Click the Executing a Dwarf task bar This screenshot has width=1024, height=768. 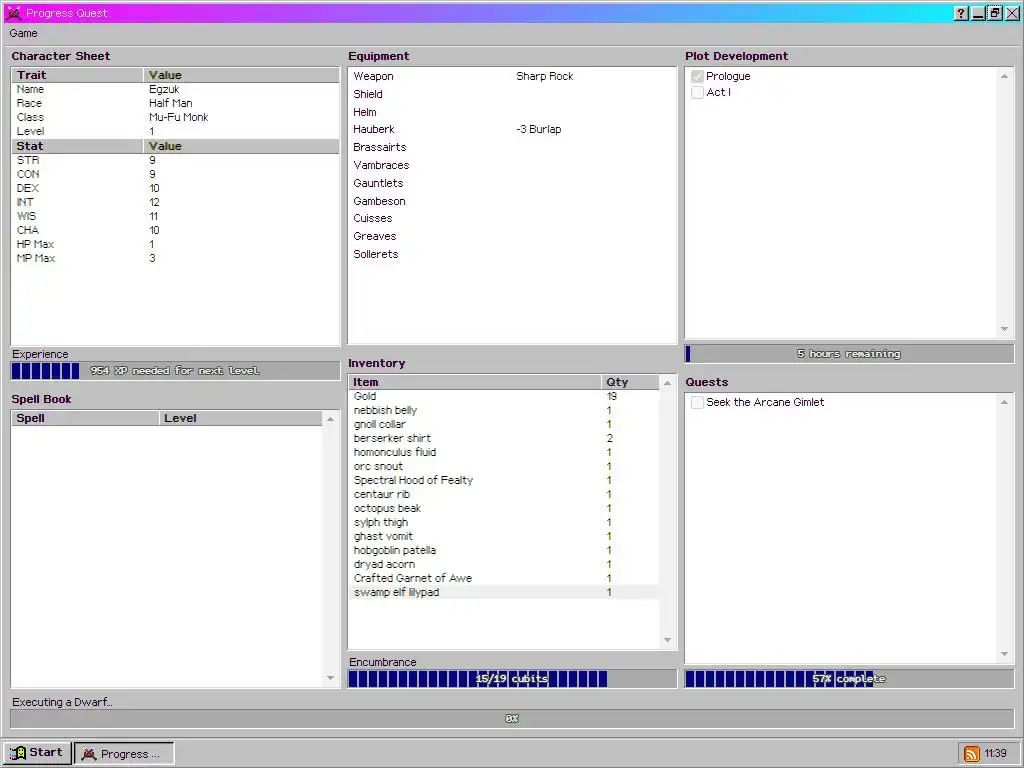point(512,718)
